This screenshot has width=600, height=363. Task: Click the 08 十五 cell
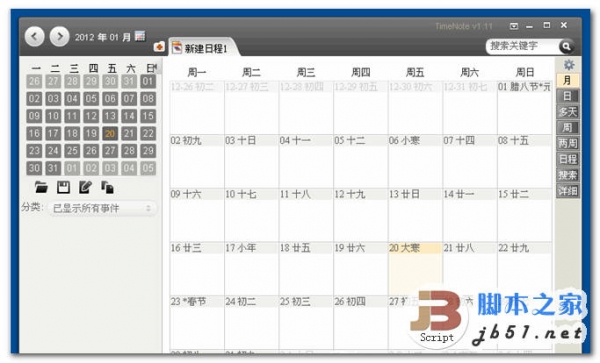point(525,161)
